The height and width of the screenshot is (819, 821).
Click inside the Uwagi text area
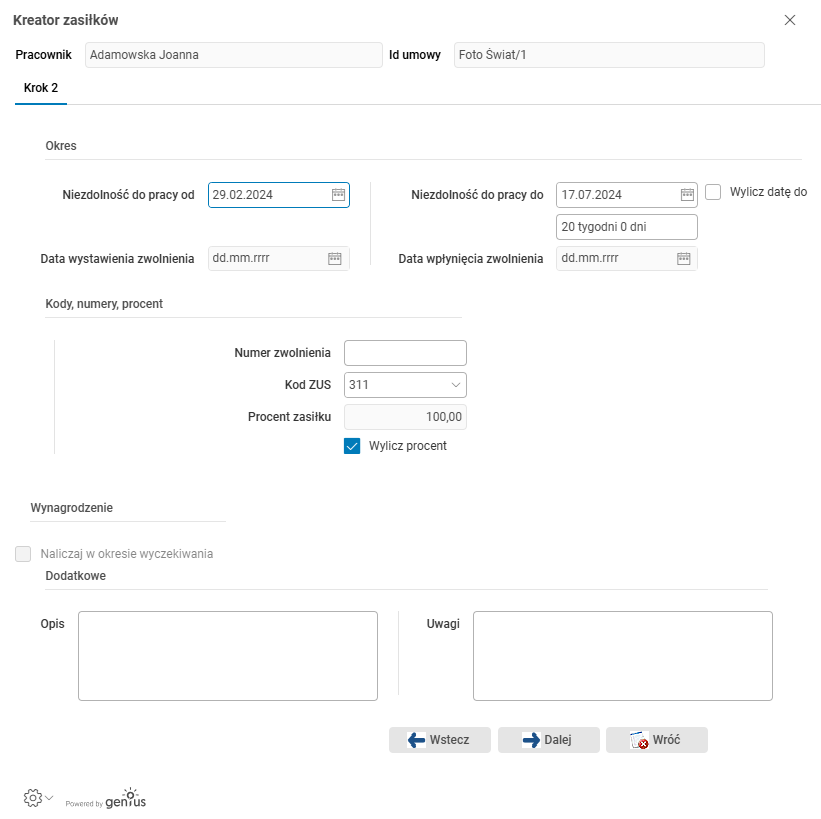coord(622,656)
